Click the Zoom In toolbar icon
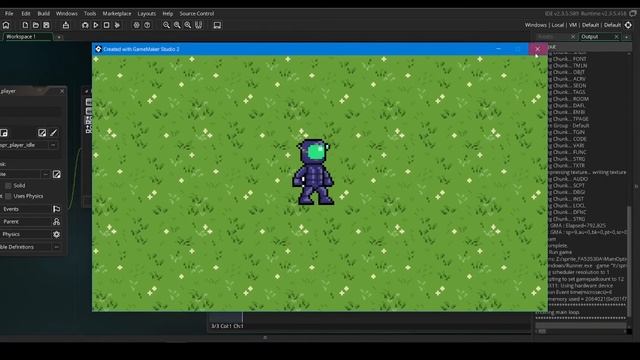Viewport: 640px width, 360px height. tap(187, 25)
